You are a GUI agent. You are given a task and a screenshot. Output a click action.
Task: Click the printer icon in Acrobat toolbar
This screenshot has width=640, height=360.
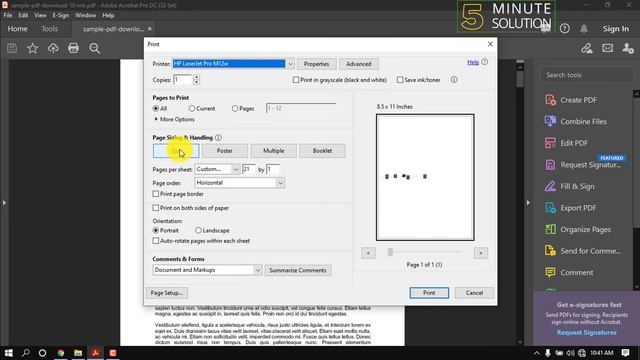click(73, 48)
